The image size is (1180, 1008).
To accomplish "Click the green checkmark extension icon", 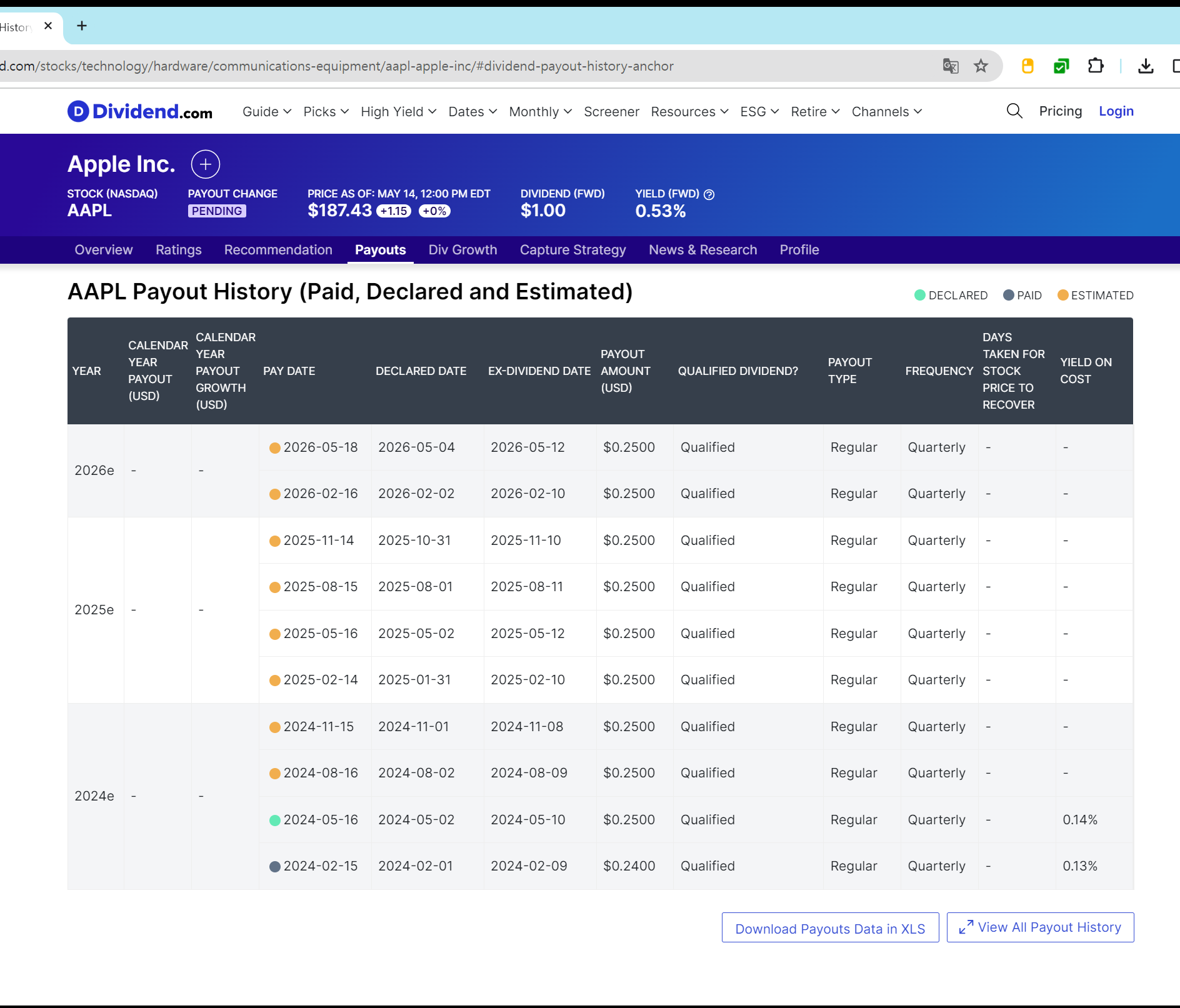I will pos(1061,66).
